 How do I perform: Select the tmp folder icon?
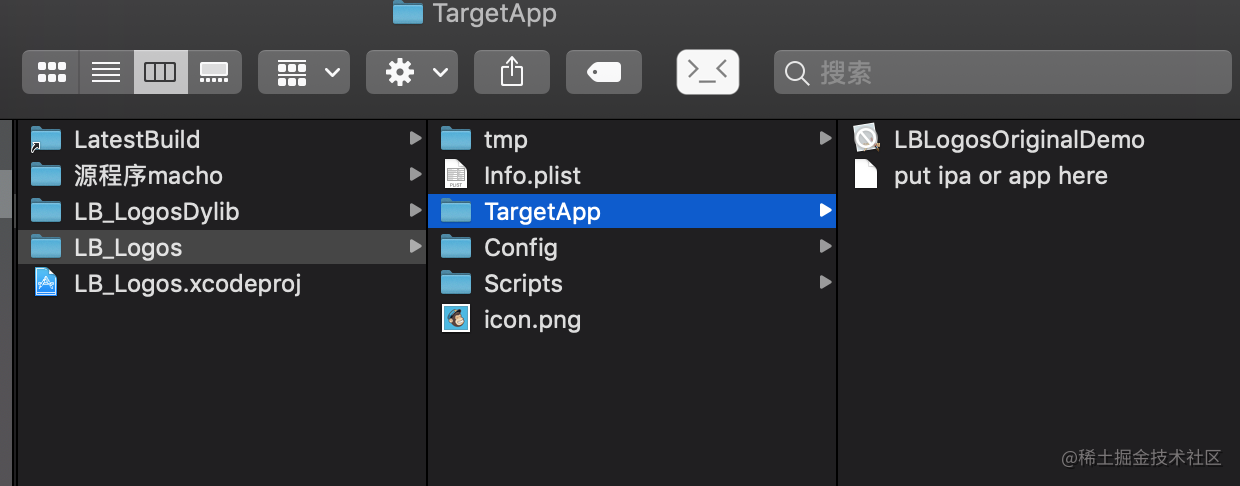coord(456,138)
